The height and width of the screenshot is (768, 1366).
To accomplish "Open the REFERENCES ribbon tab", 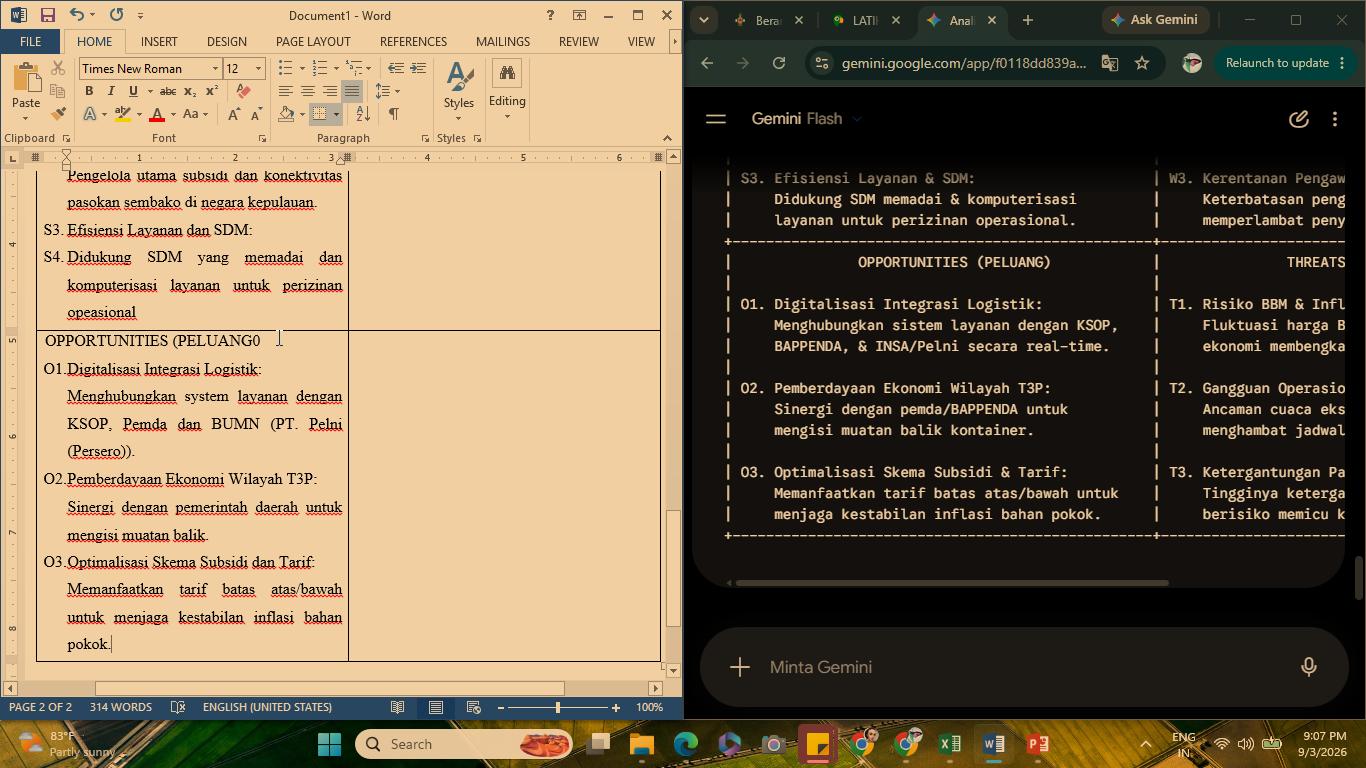I will pos(413,42).
